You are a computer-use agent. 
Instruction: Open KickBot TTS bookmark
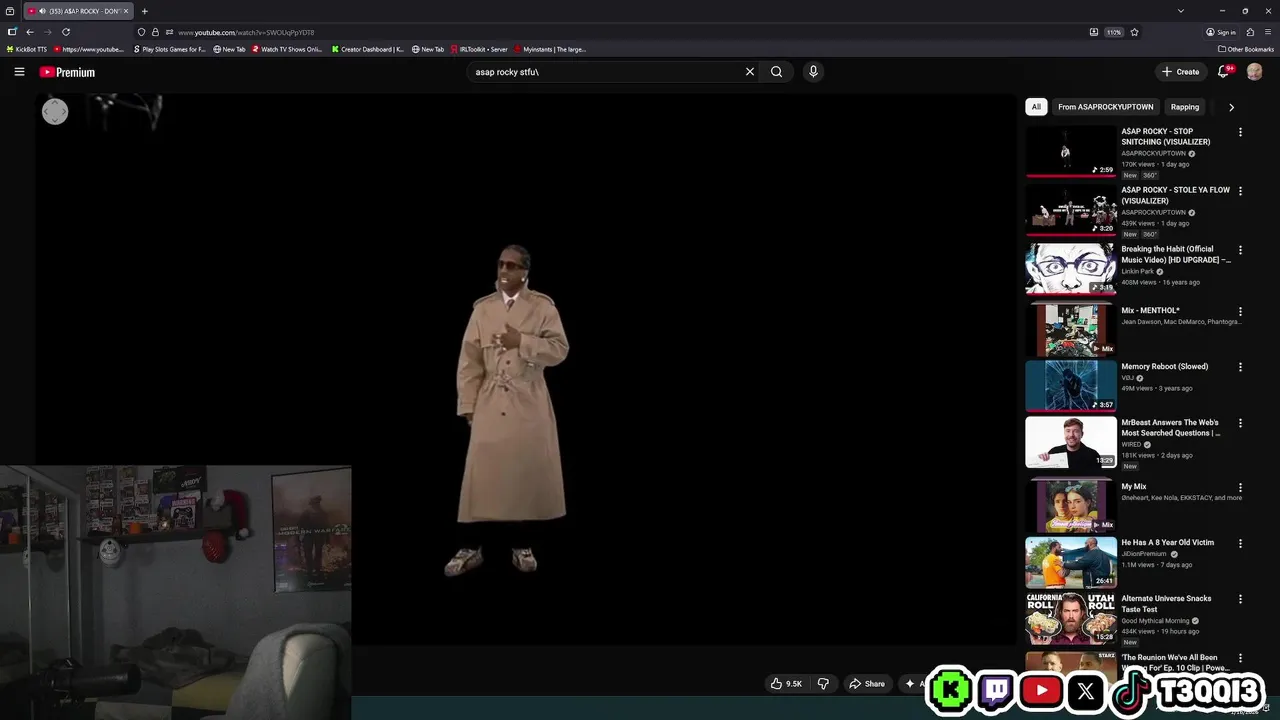point(27,49)
